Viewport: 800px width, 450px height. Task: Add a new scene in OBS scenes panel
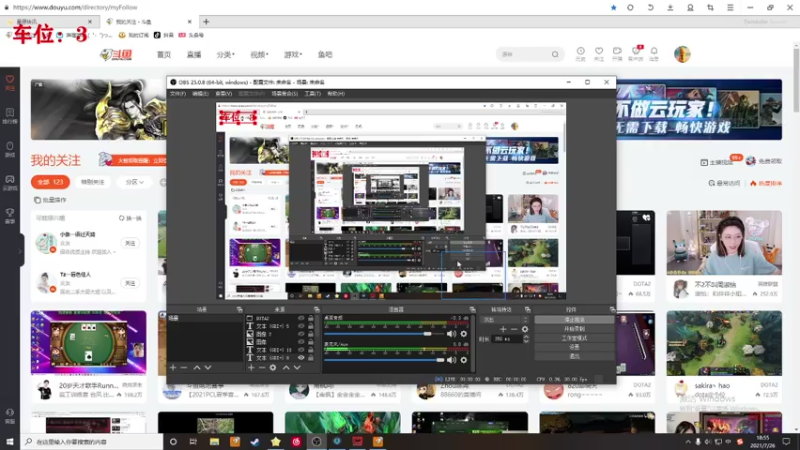coord(173,367)
